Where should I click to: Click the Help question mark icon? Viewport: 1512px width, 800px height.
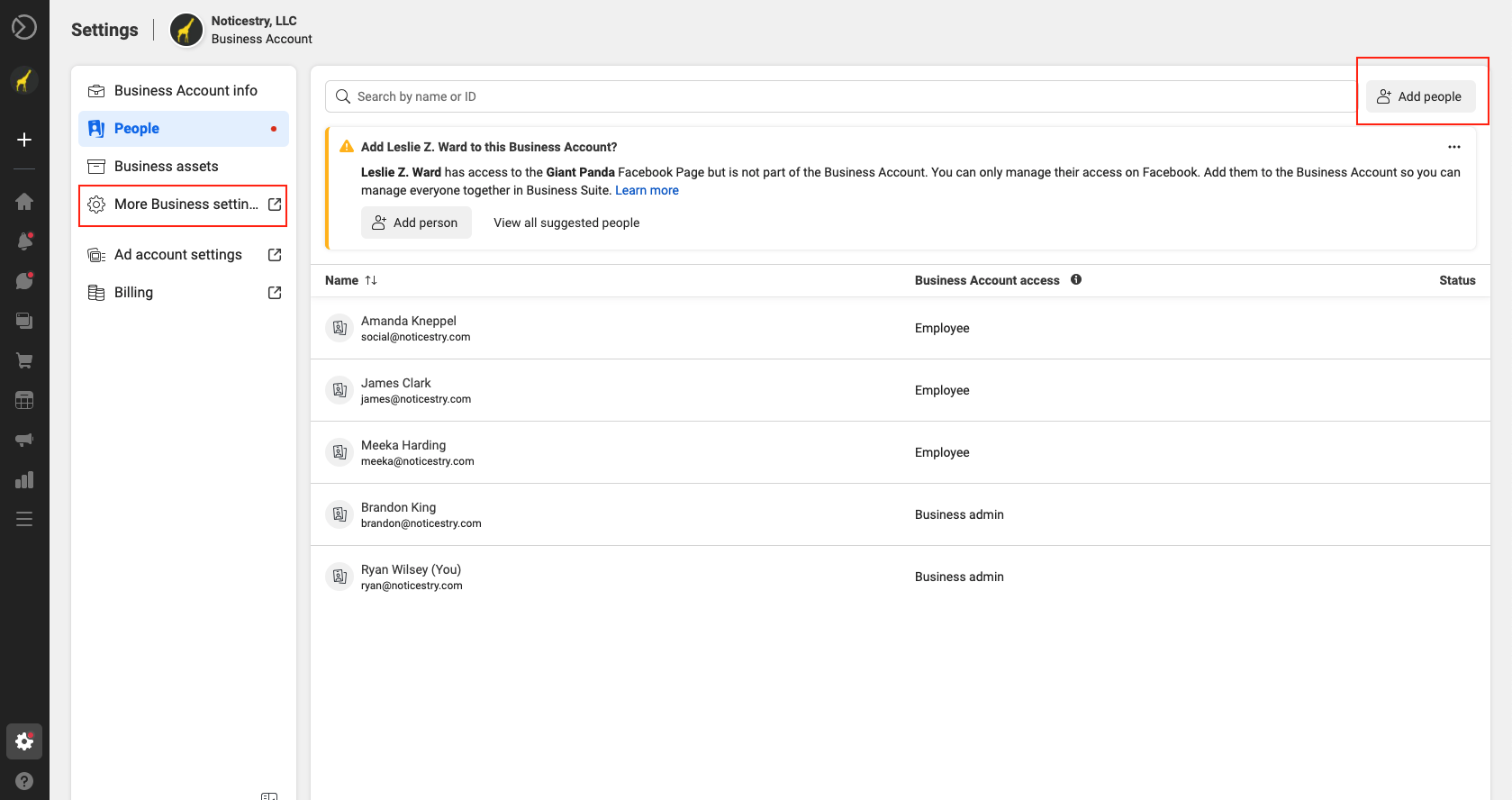24,781
